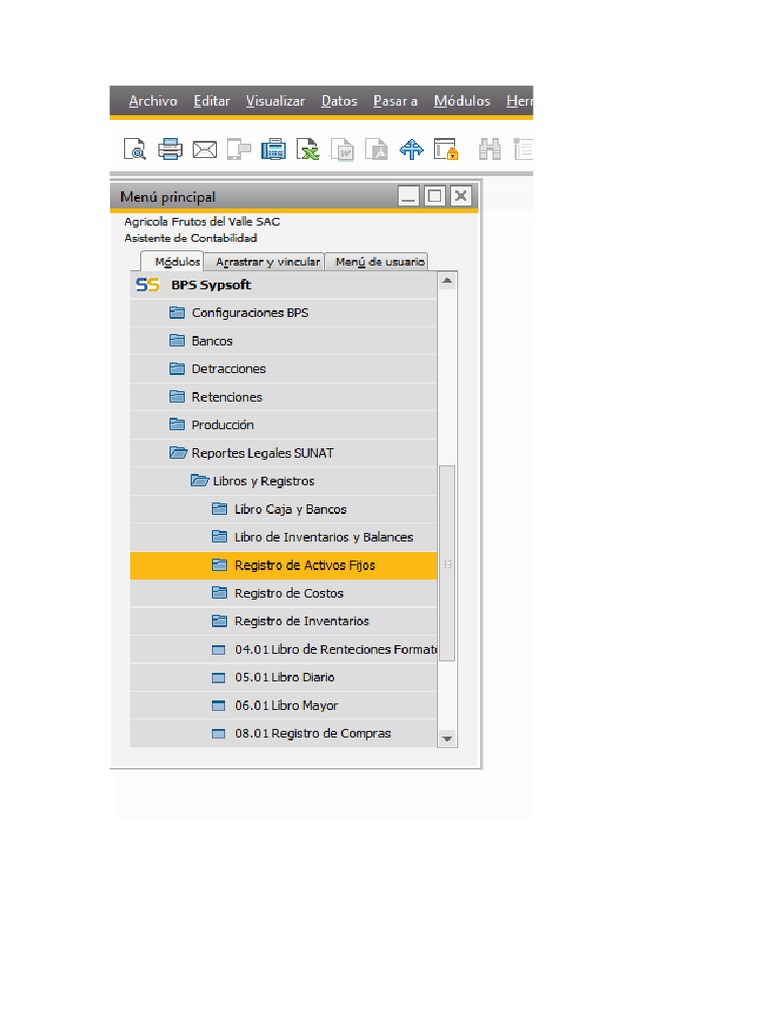The image size is (768, 1024).
Task: Click the Send SMS phone icon
Action: click(x=239, y=150)
